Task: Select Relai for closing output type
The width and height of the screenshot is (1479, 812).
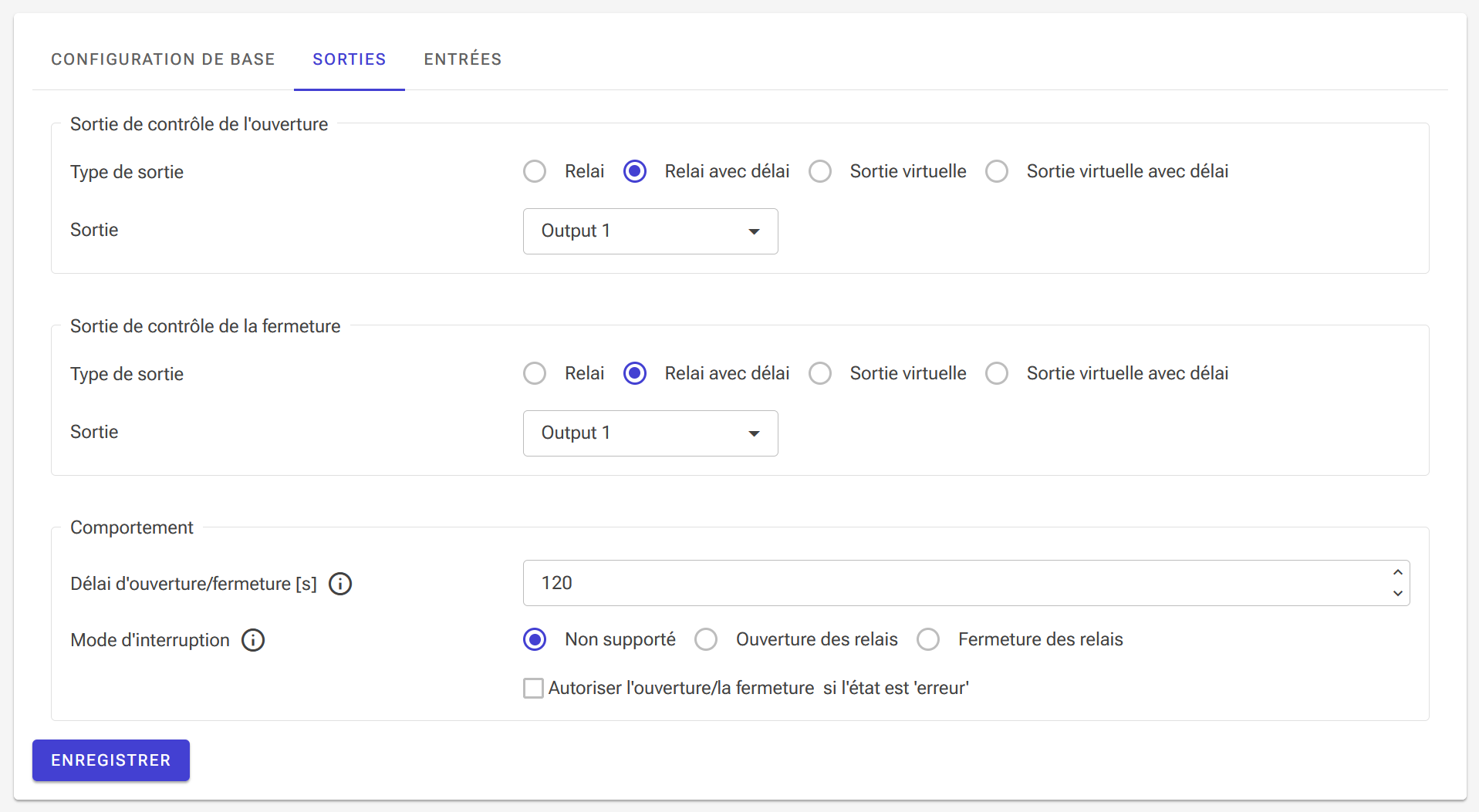Action: tap(535, 373)
